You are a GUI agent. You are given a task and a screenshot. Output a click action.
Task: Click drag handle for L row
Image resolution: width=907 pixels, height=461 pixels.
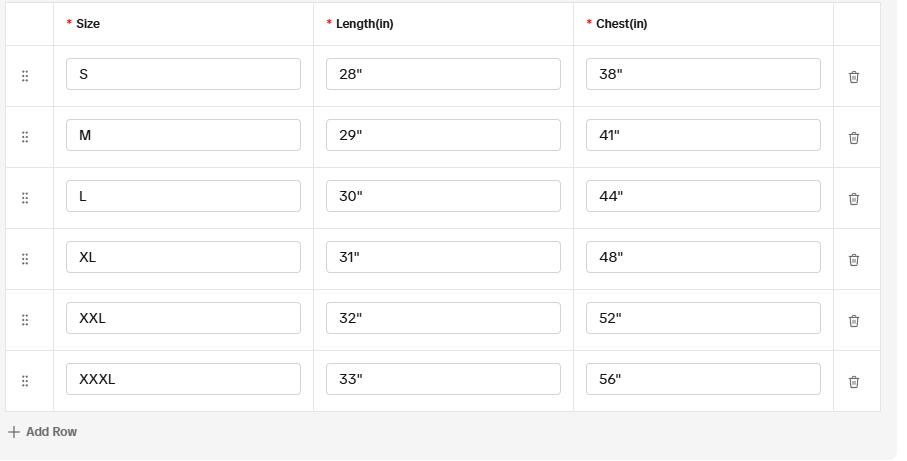25,198
